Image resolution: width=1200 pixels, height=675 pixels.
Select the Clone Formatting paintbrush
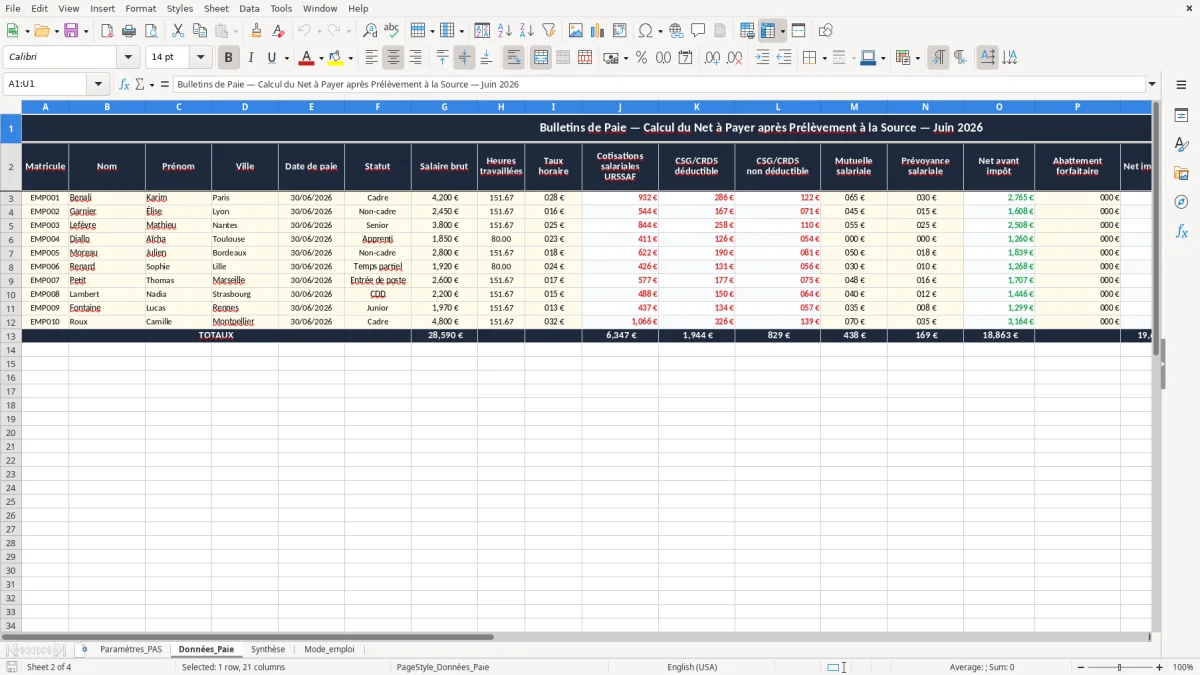pyautogui.click(x=257, y=31)
